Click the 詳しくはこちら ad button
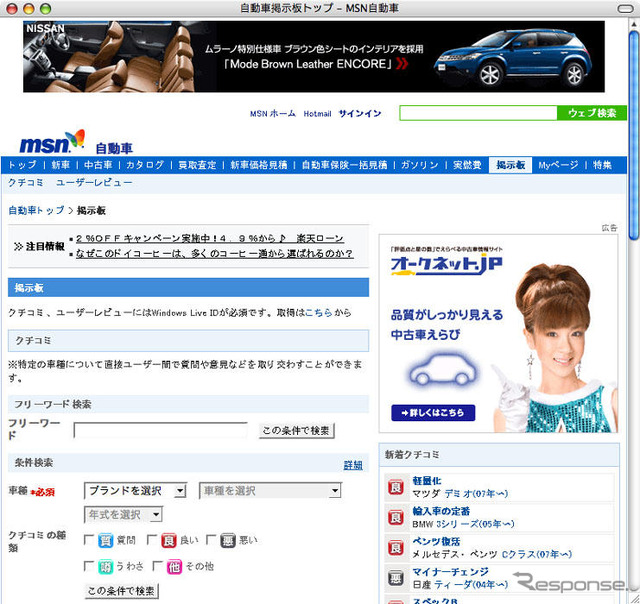This screenshot has height=604, width=640. (x=433, y=413)
